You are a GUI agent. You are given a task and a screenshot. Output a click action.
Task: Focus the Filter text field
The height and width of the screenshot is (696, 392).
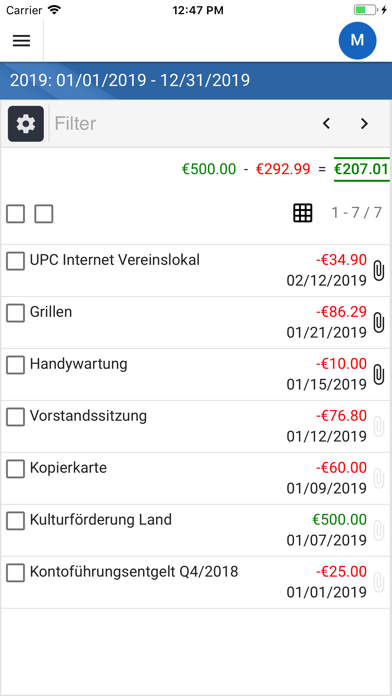coord(182,123)
